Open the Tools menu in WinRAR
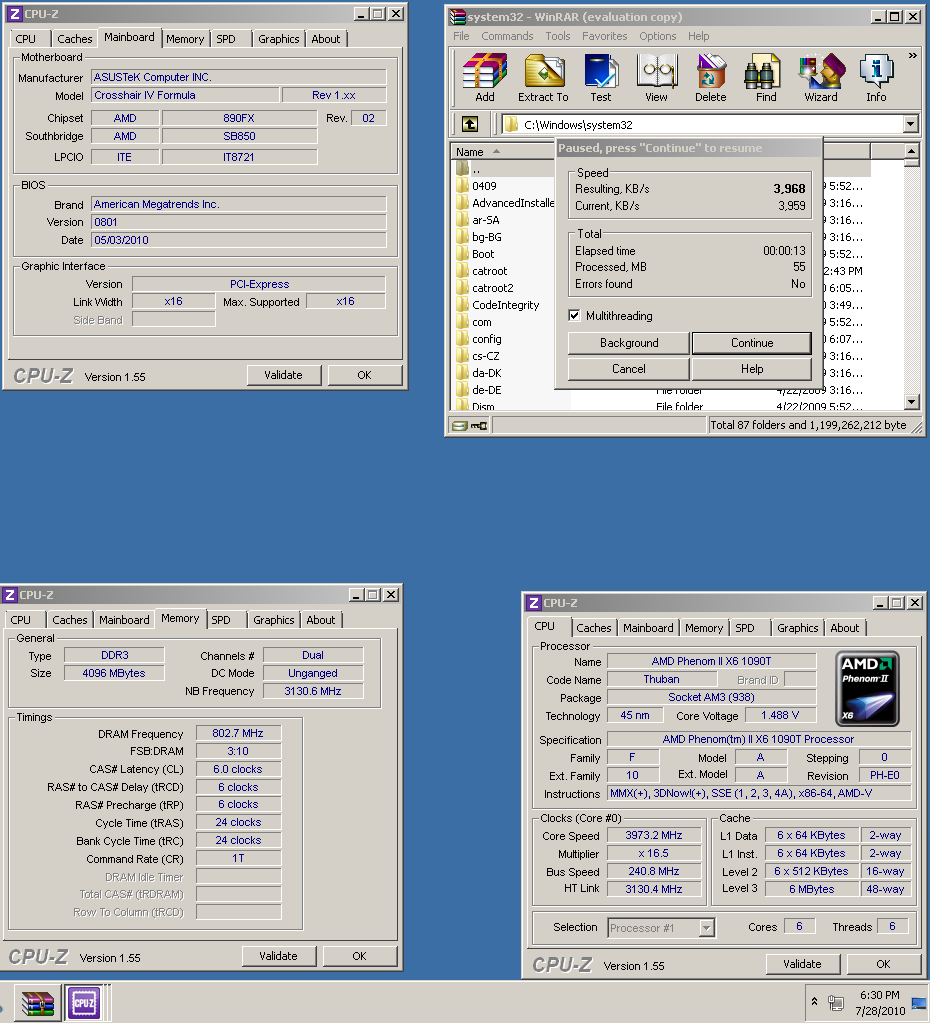Image resolution: width=930 pixels, height=1023 pixels. pos(558,36)
